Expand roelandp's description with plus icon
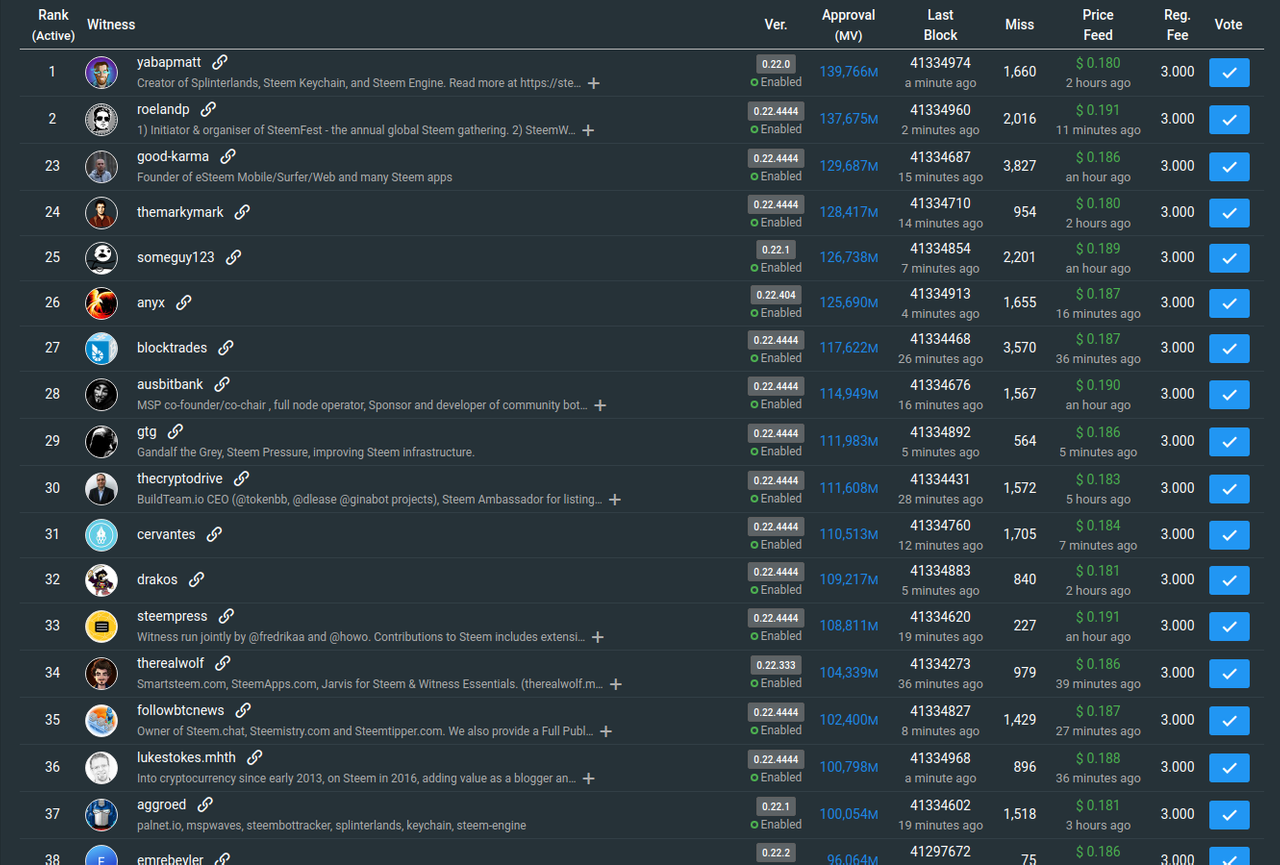The height and width of the screenshot is (865, 1280). [x=588, y=130]
